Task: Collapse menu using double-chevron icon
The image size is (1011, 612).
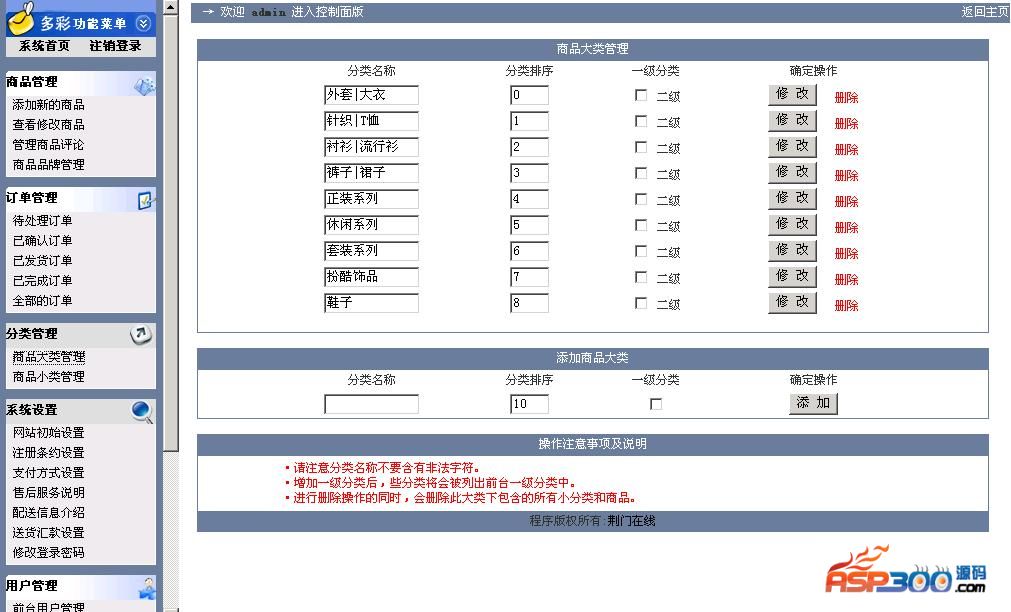Action: tap(143, 25)
